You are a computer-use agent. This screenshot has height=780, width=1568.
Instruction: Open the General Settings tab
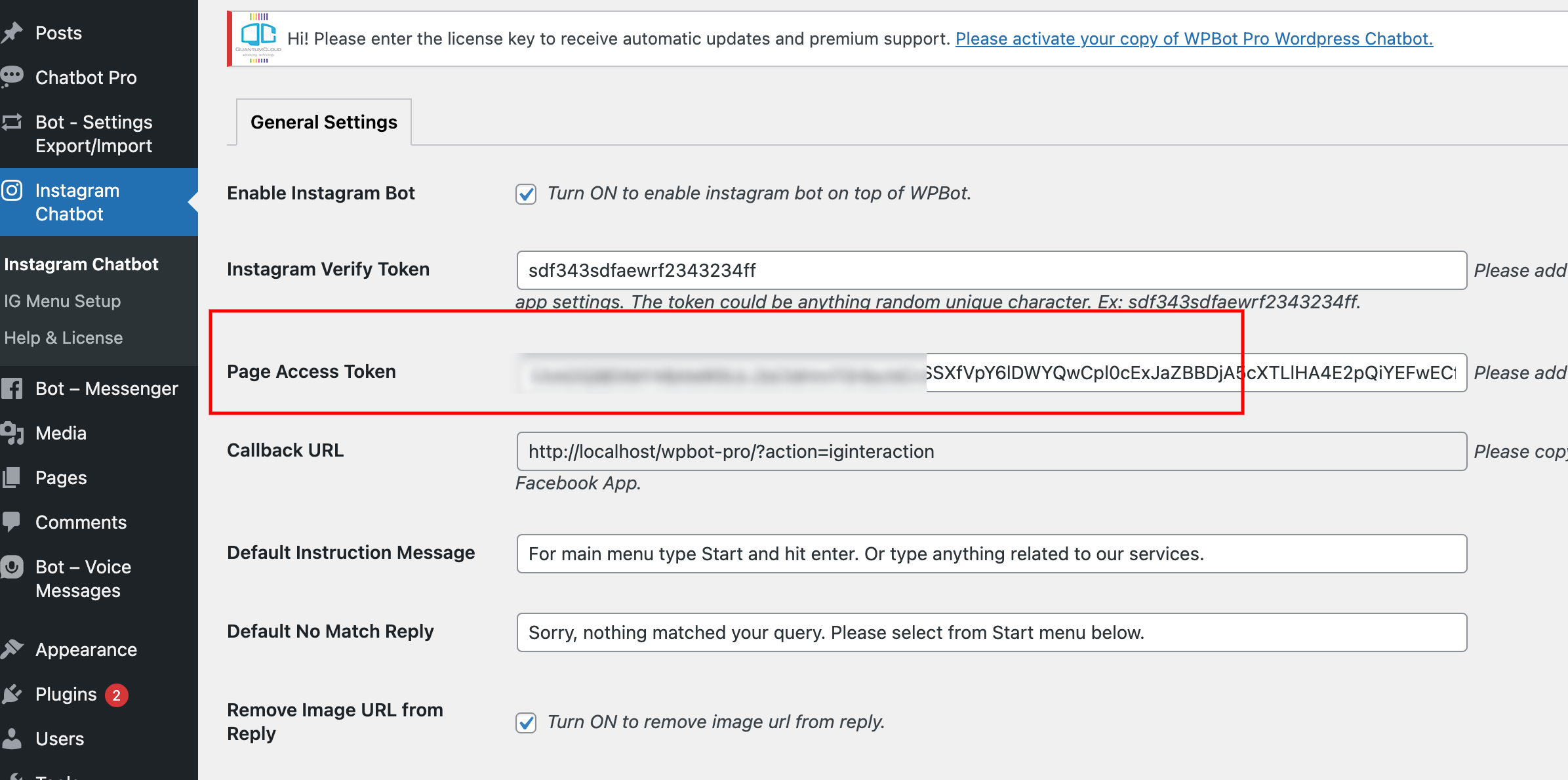[324, 122]
